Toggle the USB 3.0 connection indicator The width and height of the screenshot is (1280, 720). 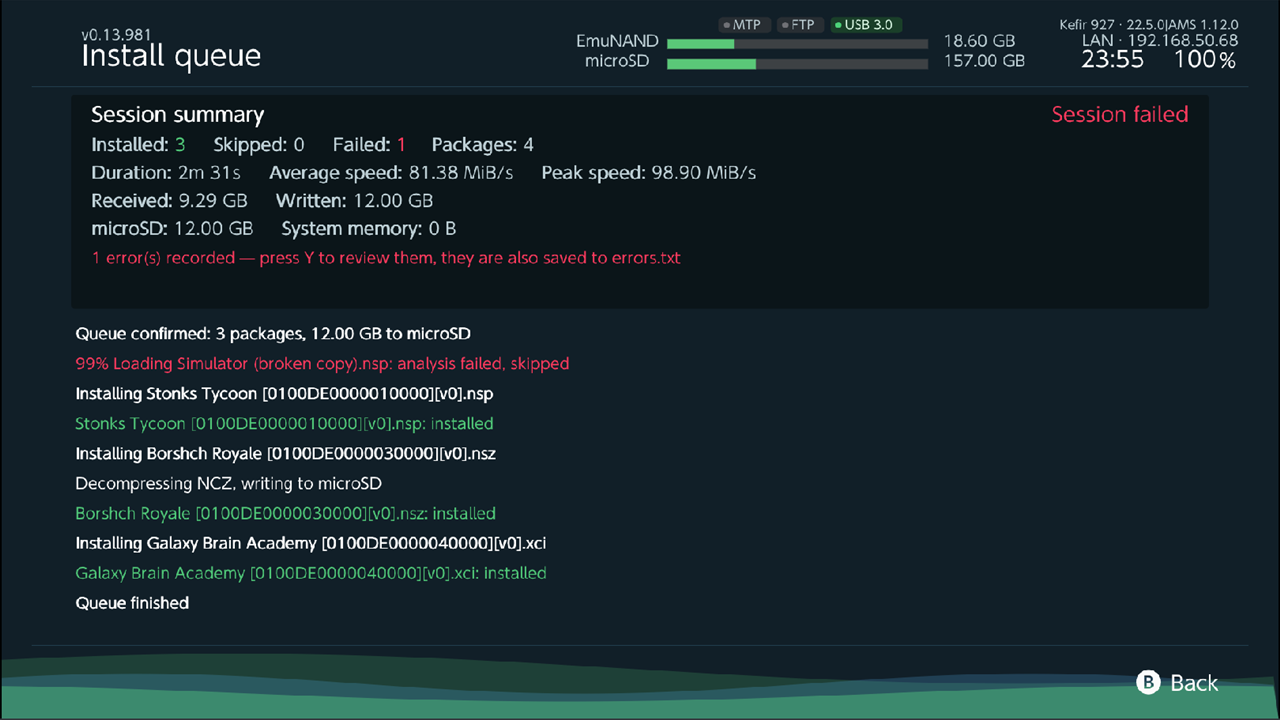point(866,24)
